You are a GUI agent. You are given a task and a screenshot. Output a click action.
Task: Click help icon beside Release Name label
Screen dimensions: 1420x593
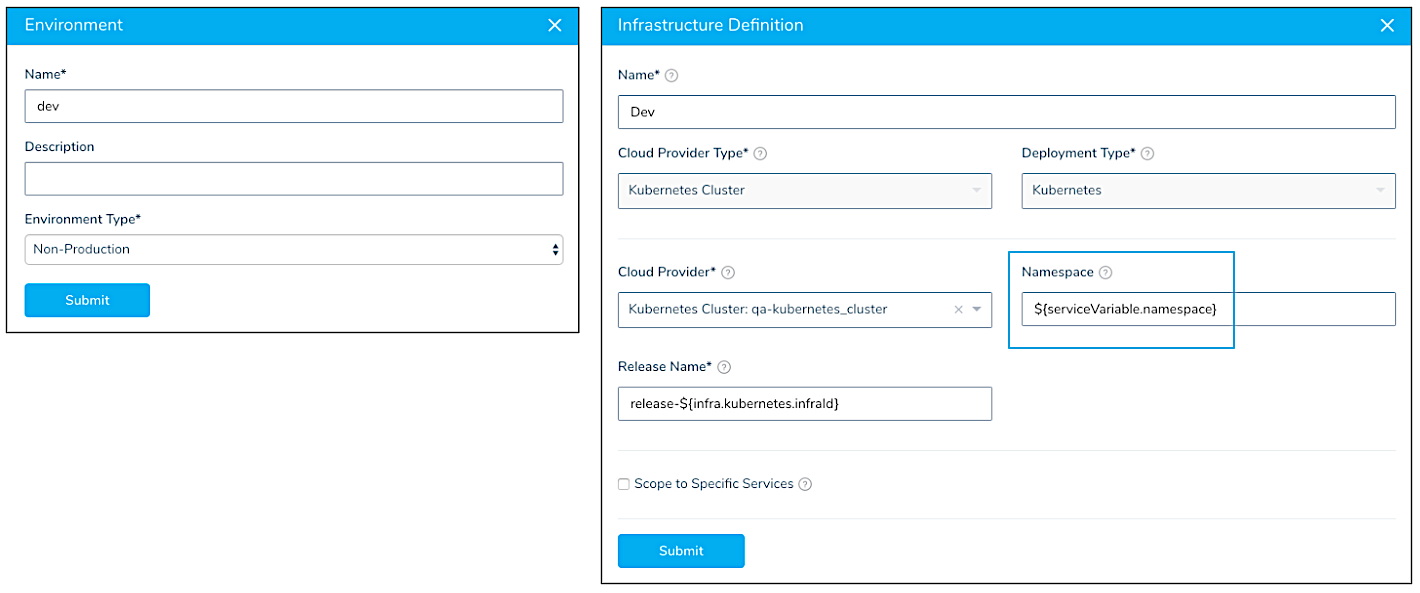pos(724,367)
